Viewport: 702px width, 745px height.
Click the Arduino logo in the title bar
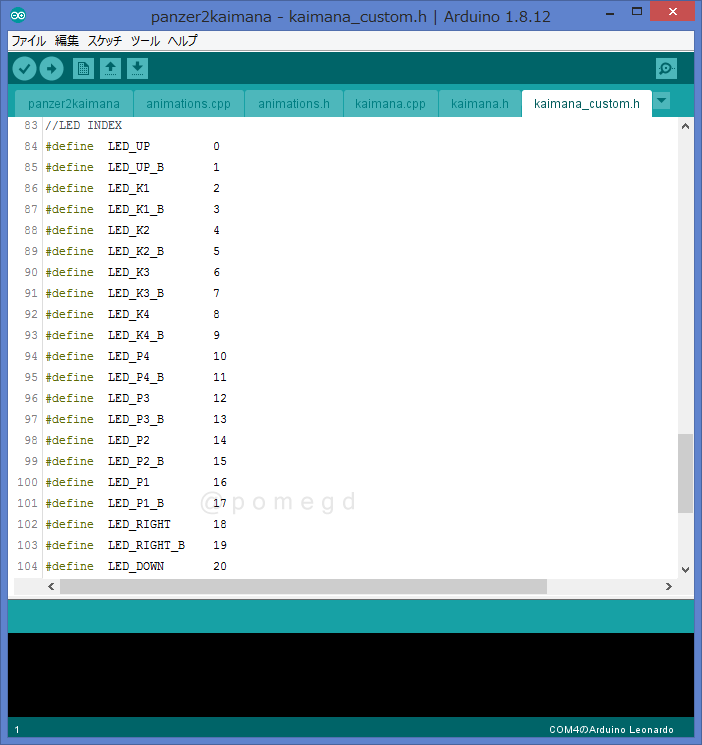coord(18,16)
